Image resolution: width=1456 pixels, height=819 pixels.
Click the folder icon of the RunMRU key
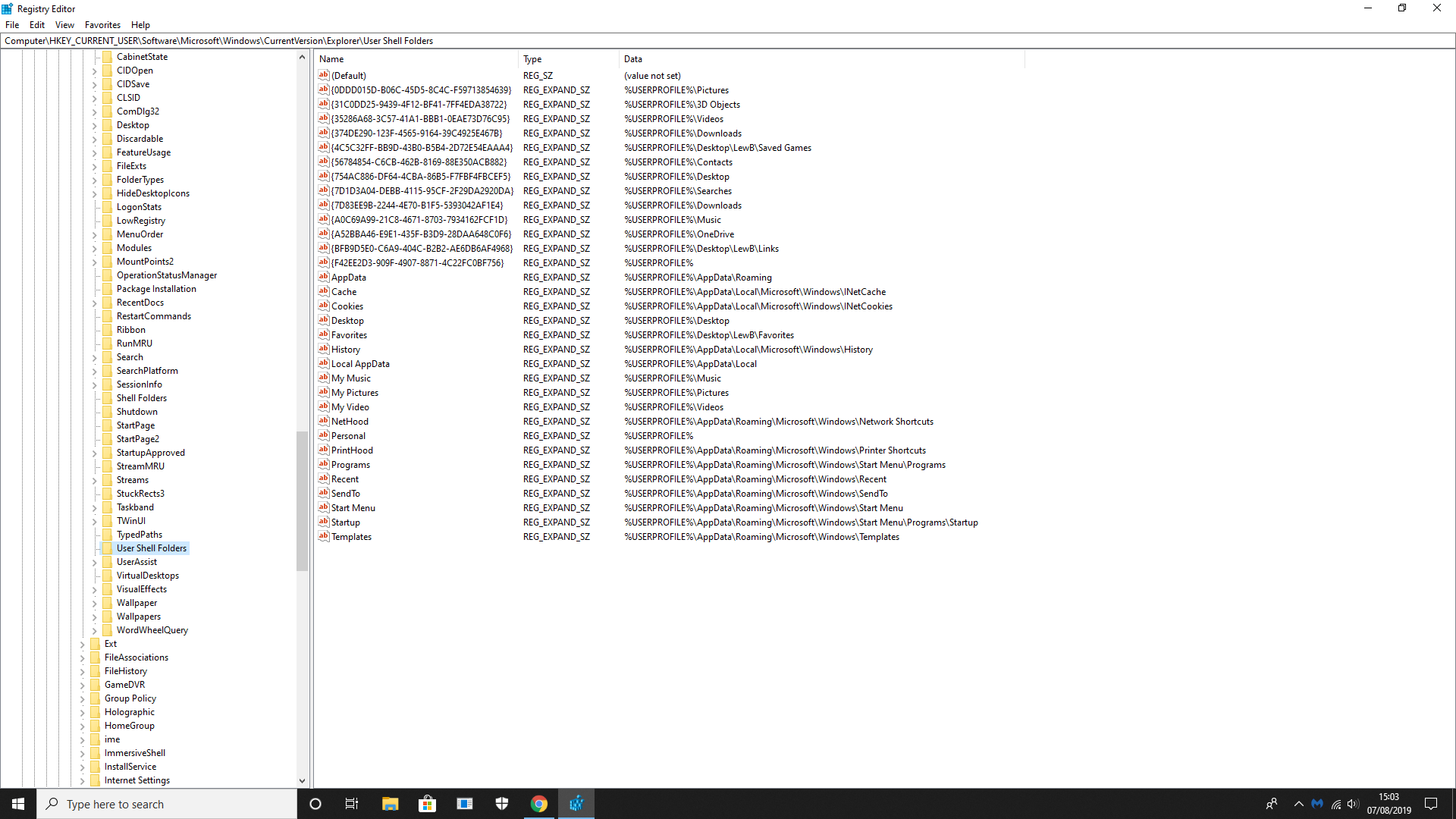click(x=108, y=344)
